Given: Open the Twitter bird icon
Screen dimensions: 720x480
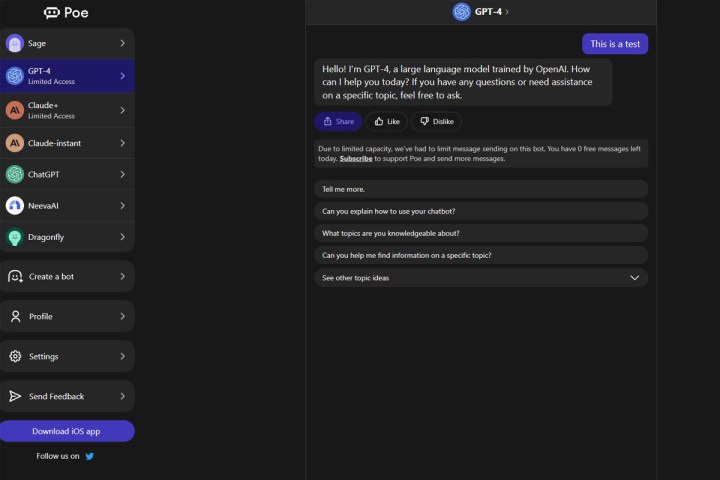Looking at the screenshot, I should 90,456.
